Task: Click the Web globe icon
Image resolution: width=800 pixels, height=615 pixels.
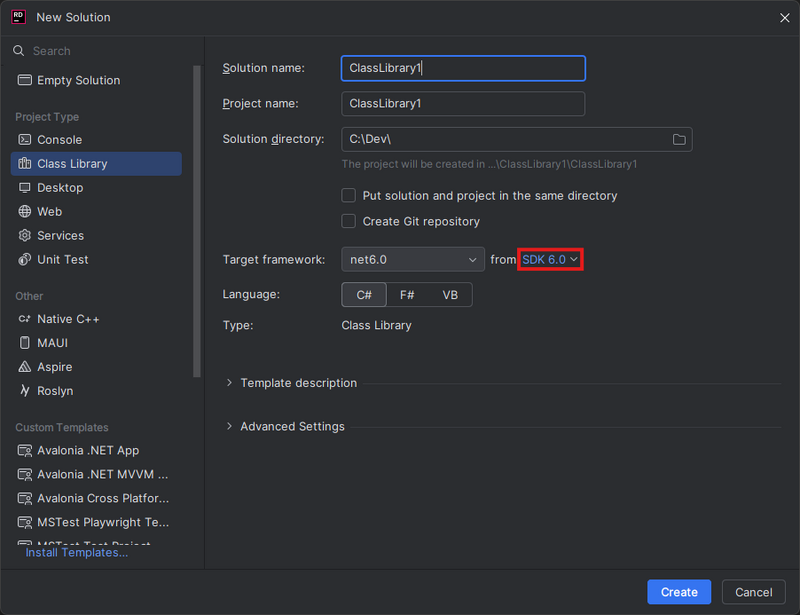Action: (24, 211)
